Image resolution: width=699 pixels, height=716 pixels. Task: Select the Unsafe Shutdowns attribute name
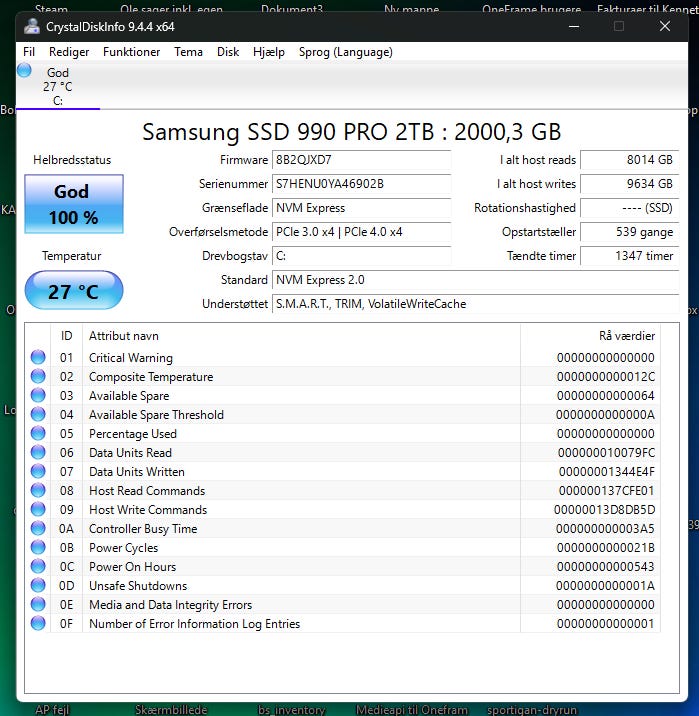pos(138,586)
